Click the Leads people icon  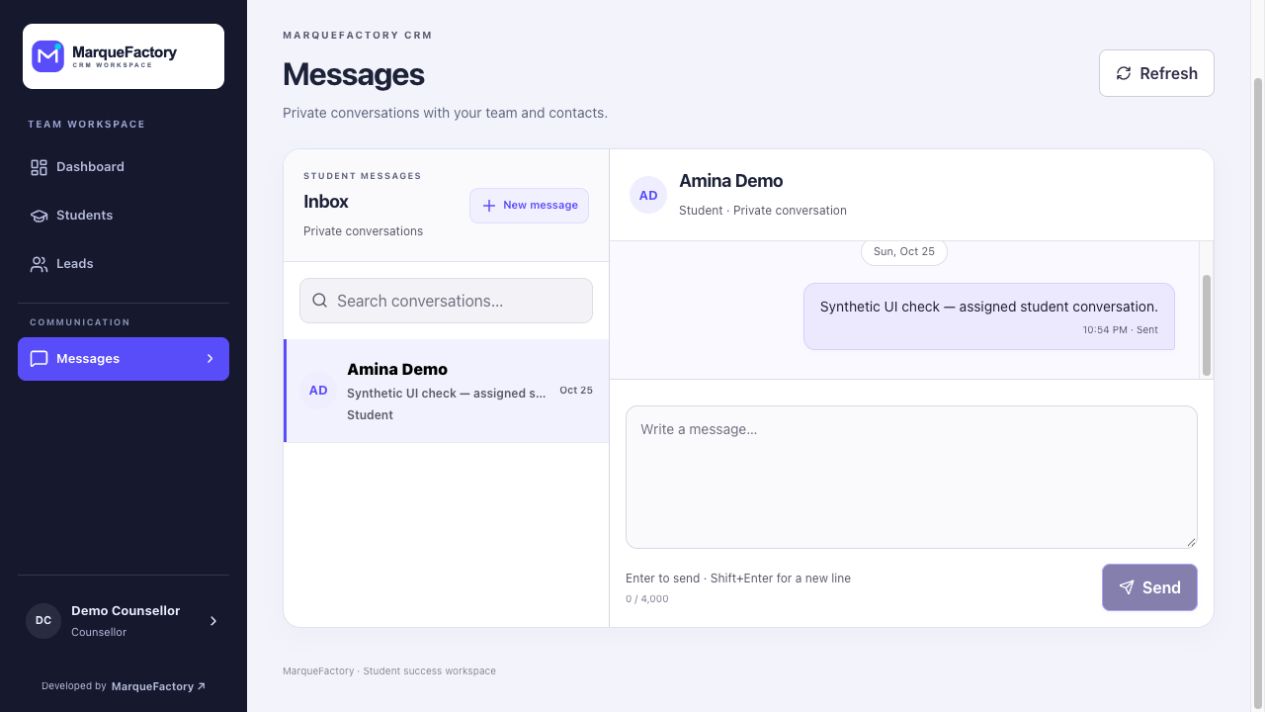(39, 264)
